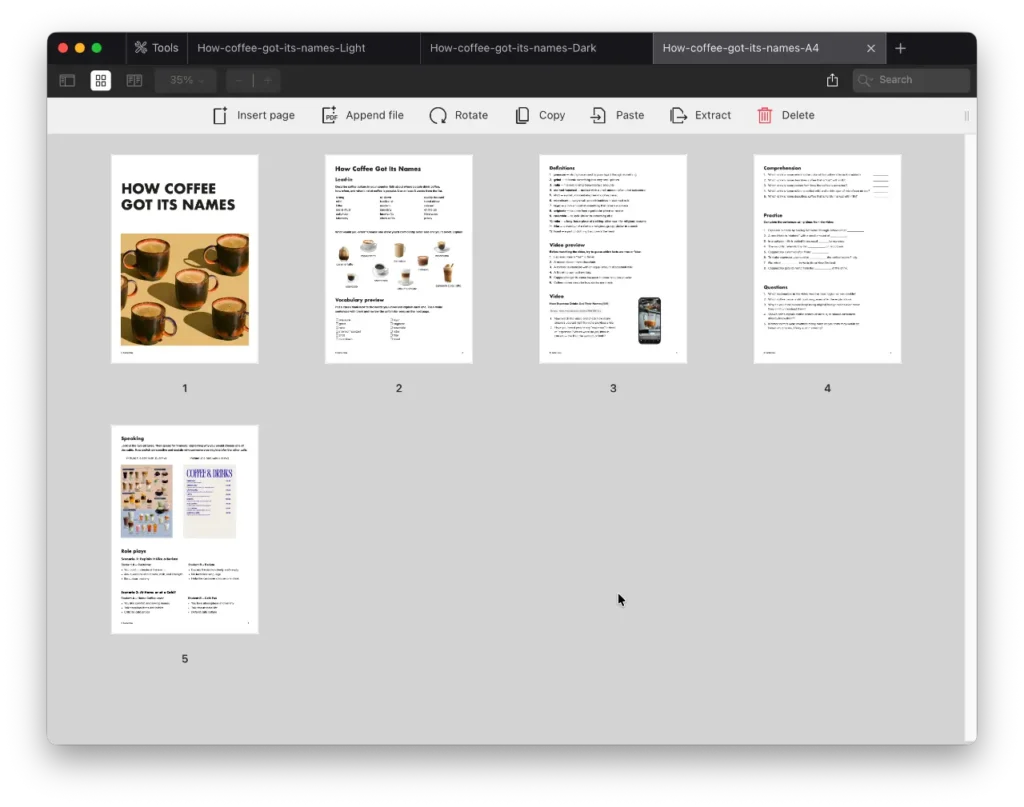
Task: Select the page 5 Speaking thumbnail
Action: coord(184,529)
